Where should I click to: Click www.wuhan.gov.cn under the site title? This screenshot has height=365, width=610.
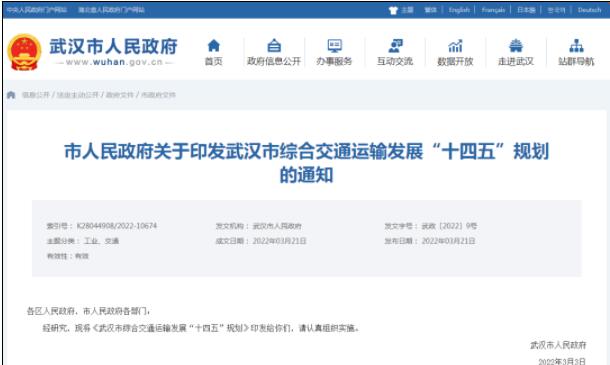tap(114, 62)
